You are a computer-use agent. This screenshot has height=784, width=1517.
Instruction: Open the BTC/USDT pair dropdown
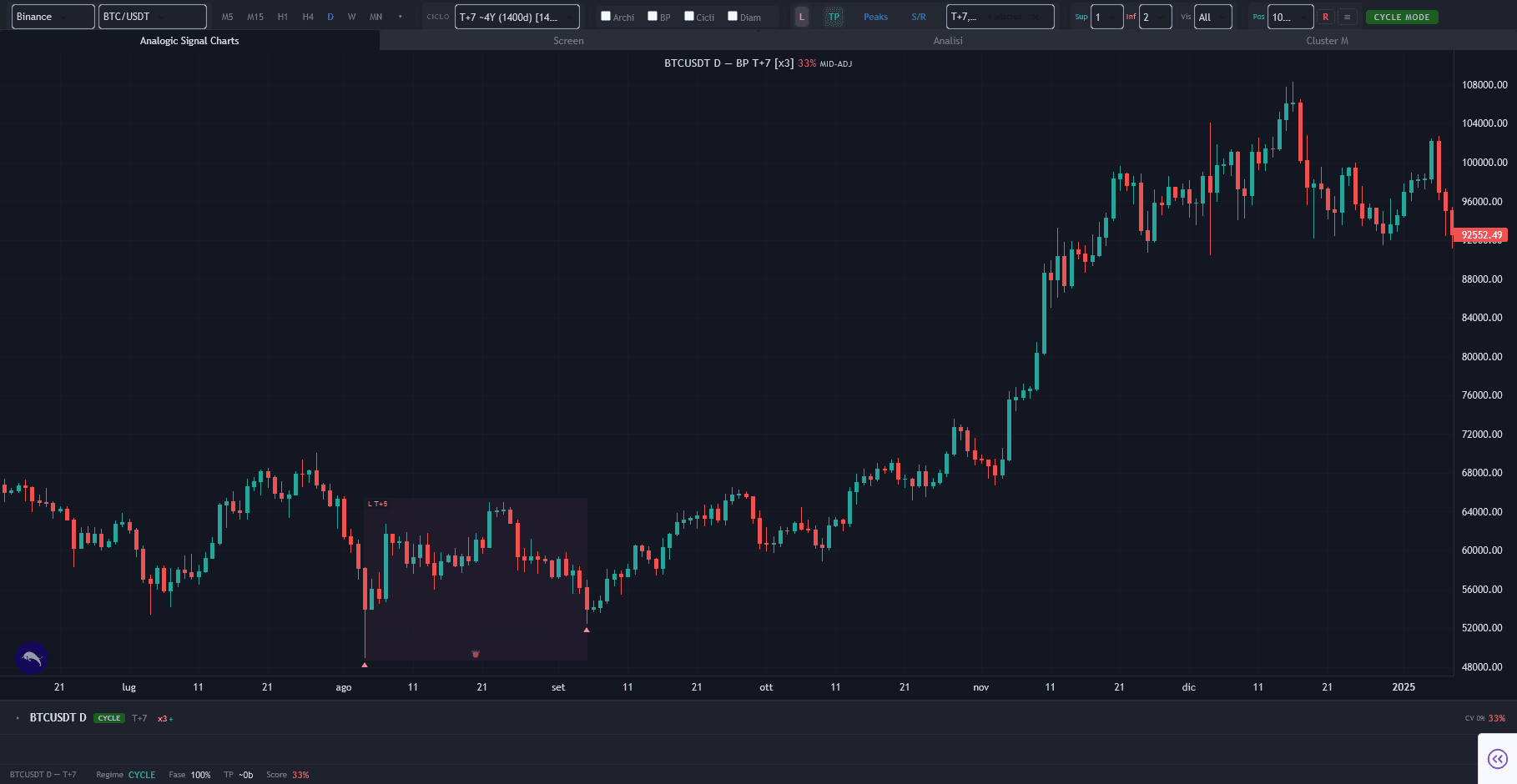(152, 17)
